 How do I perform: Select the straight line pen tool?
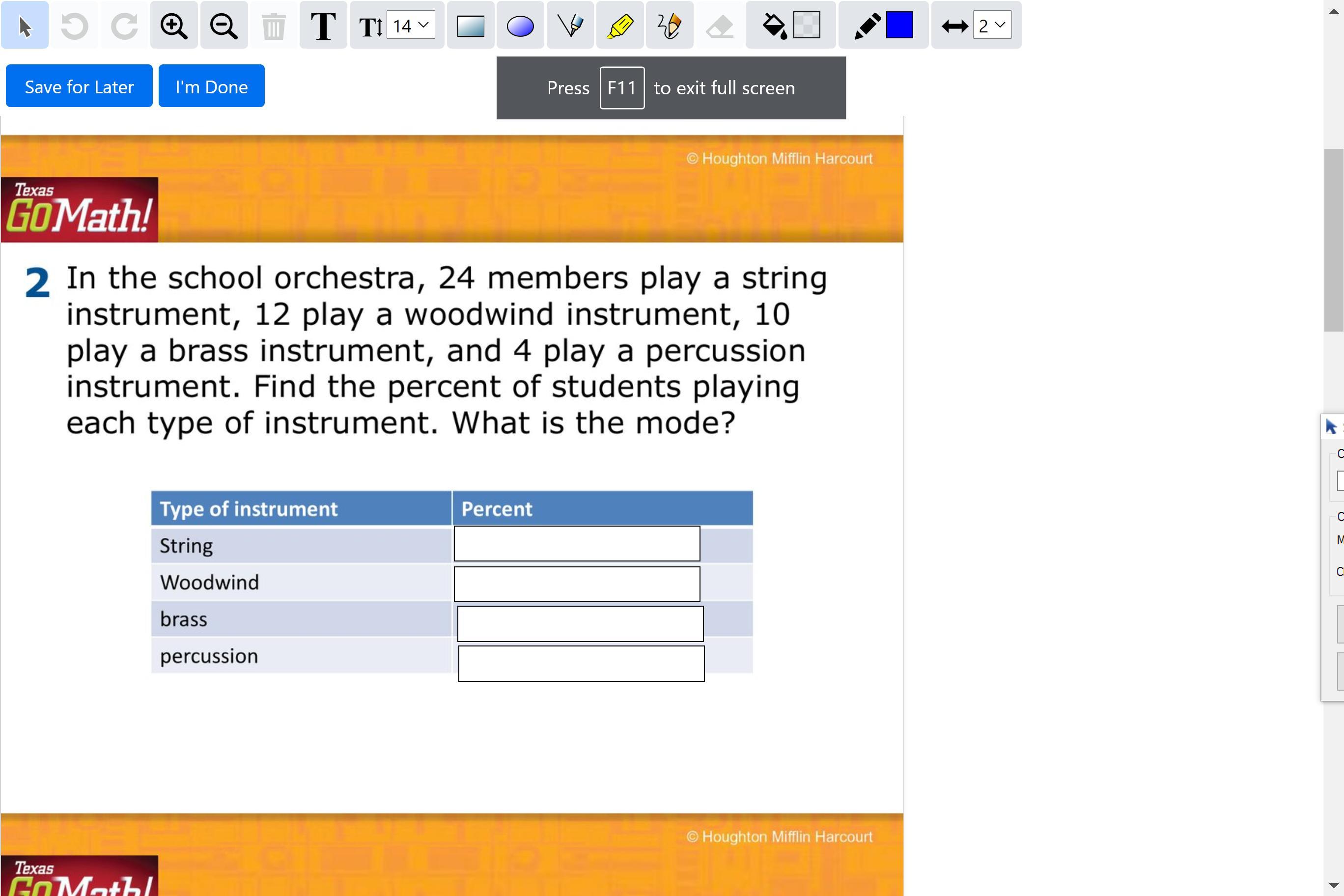click(570, 26)
